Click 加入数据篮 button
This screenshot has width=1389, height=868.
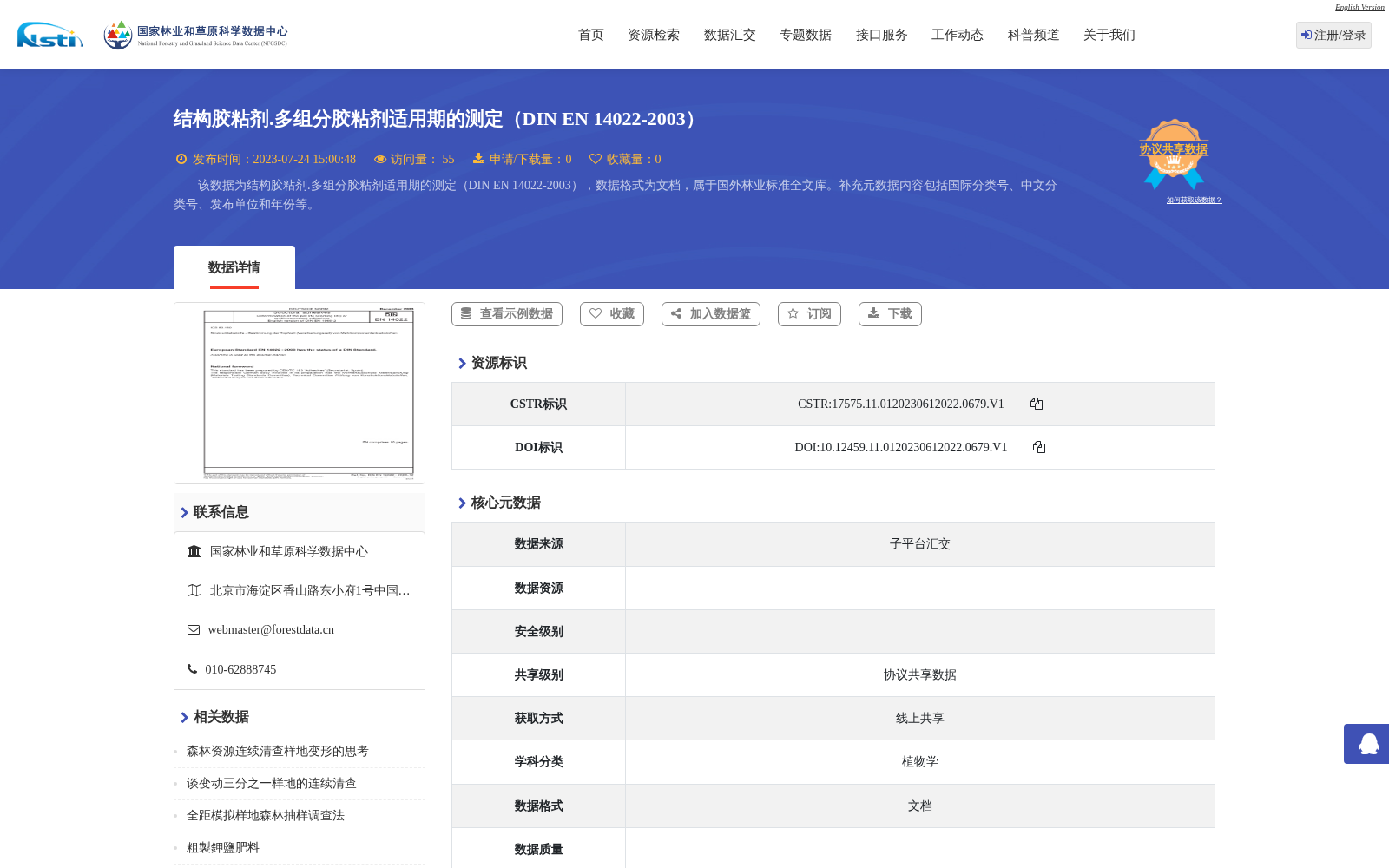711,314
